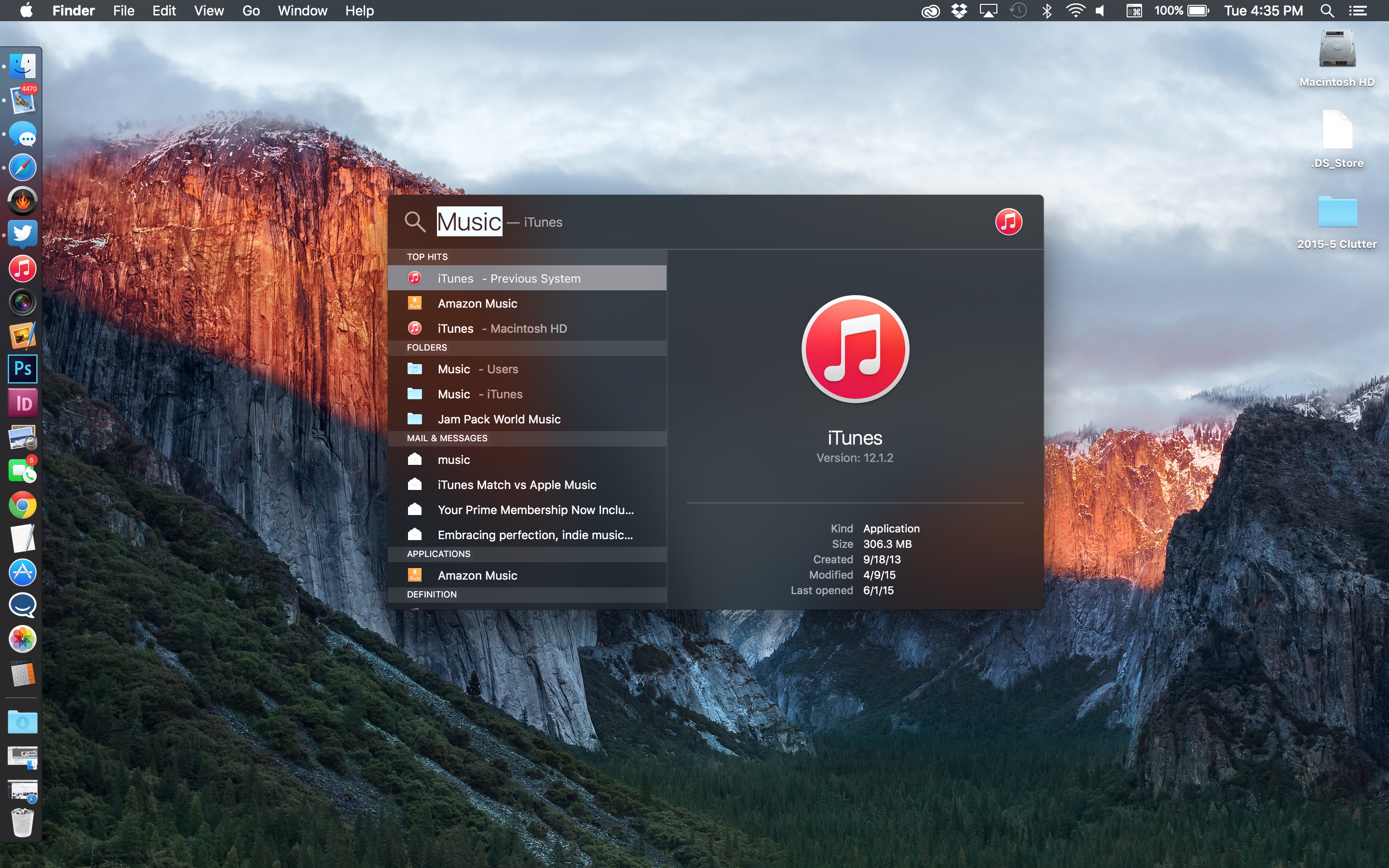Click the battery 100% indicator

1182,11
